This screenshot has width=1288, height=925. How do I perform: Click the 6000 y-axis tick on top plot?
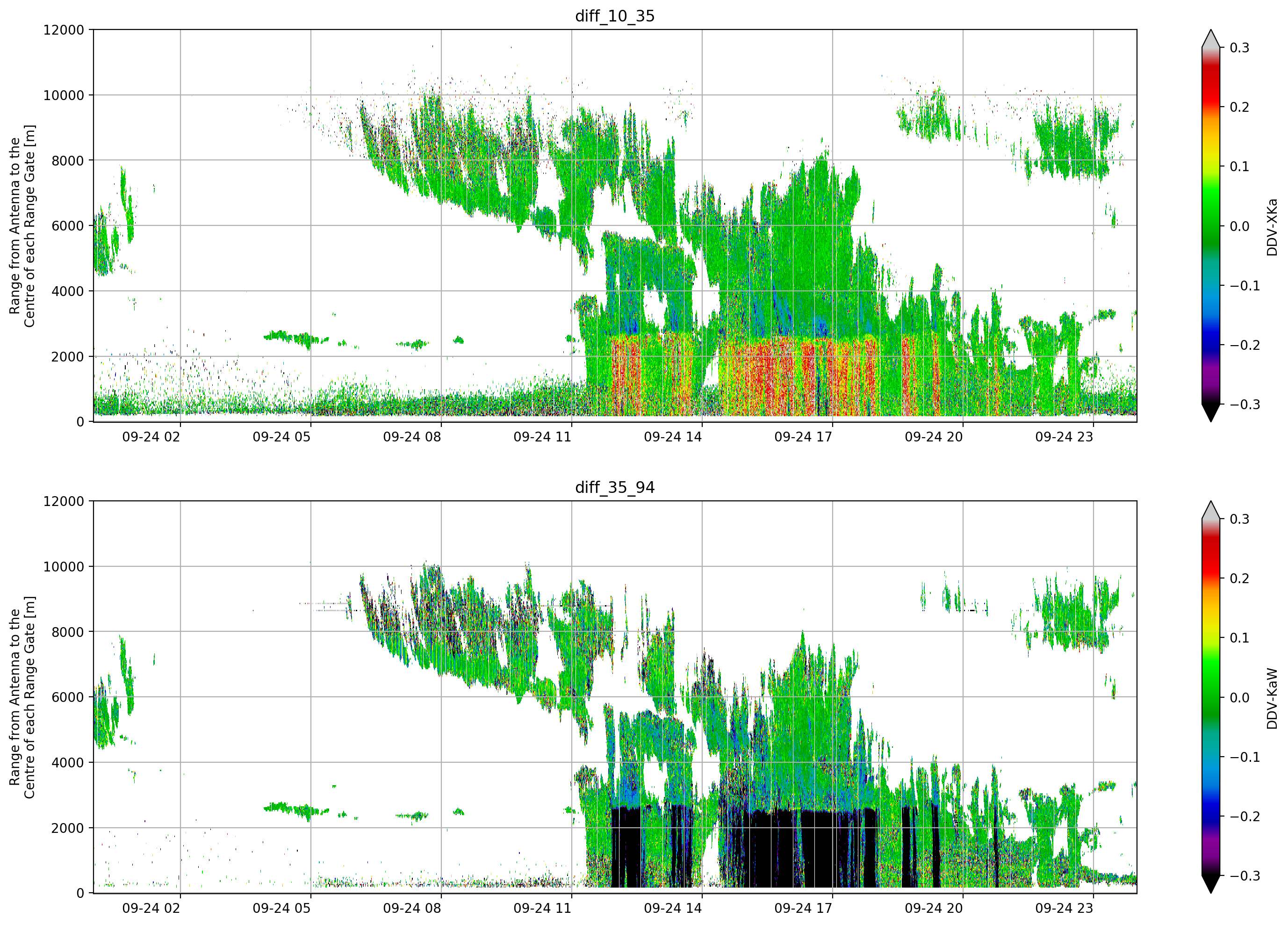coord(68,226)
